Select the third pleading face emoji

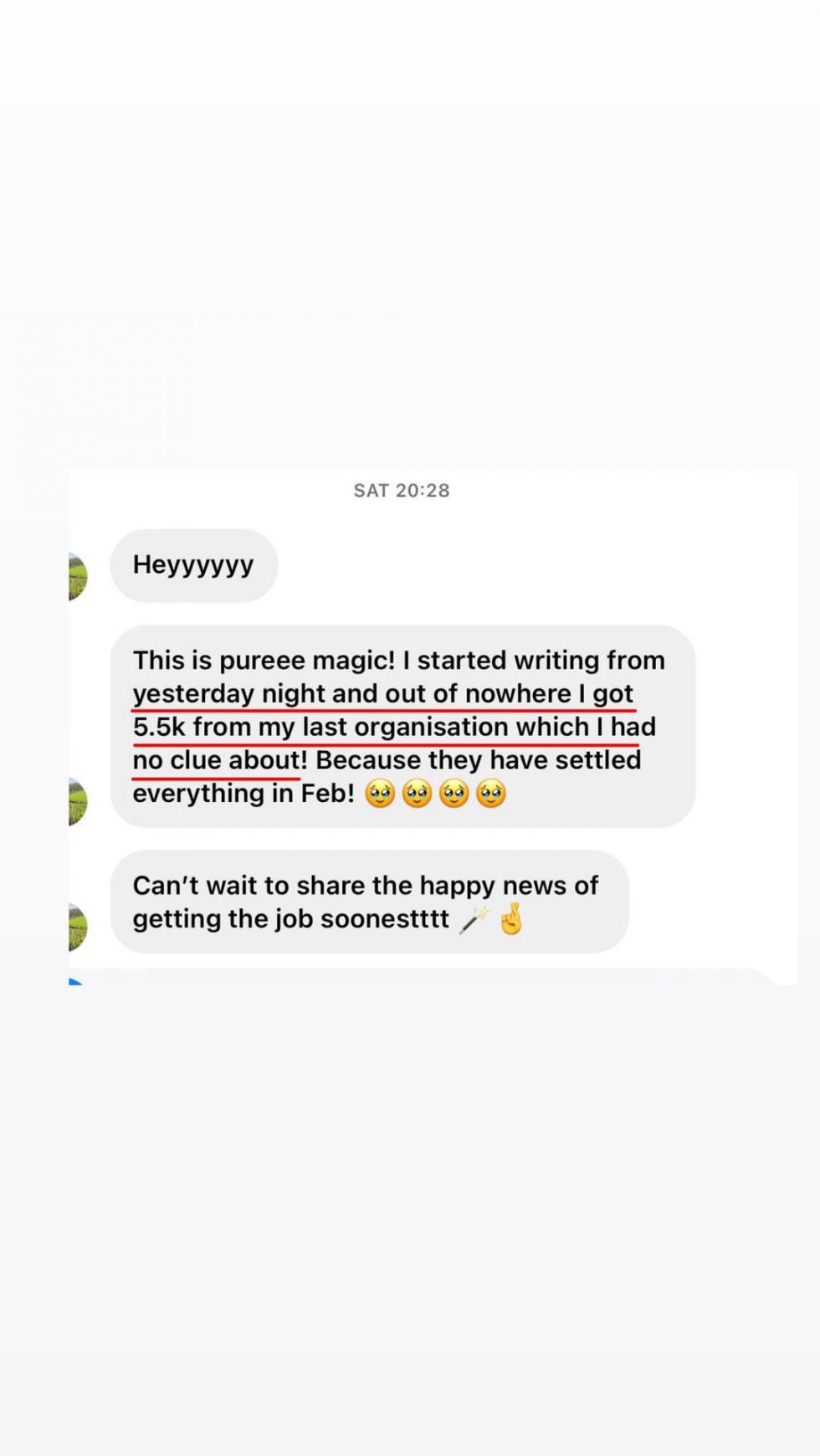(x=454, y=793)
